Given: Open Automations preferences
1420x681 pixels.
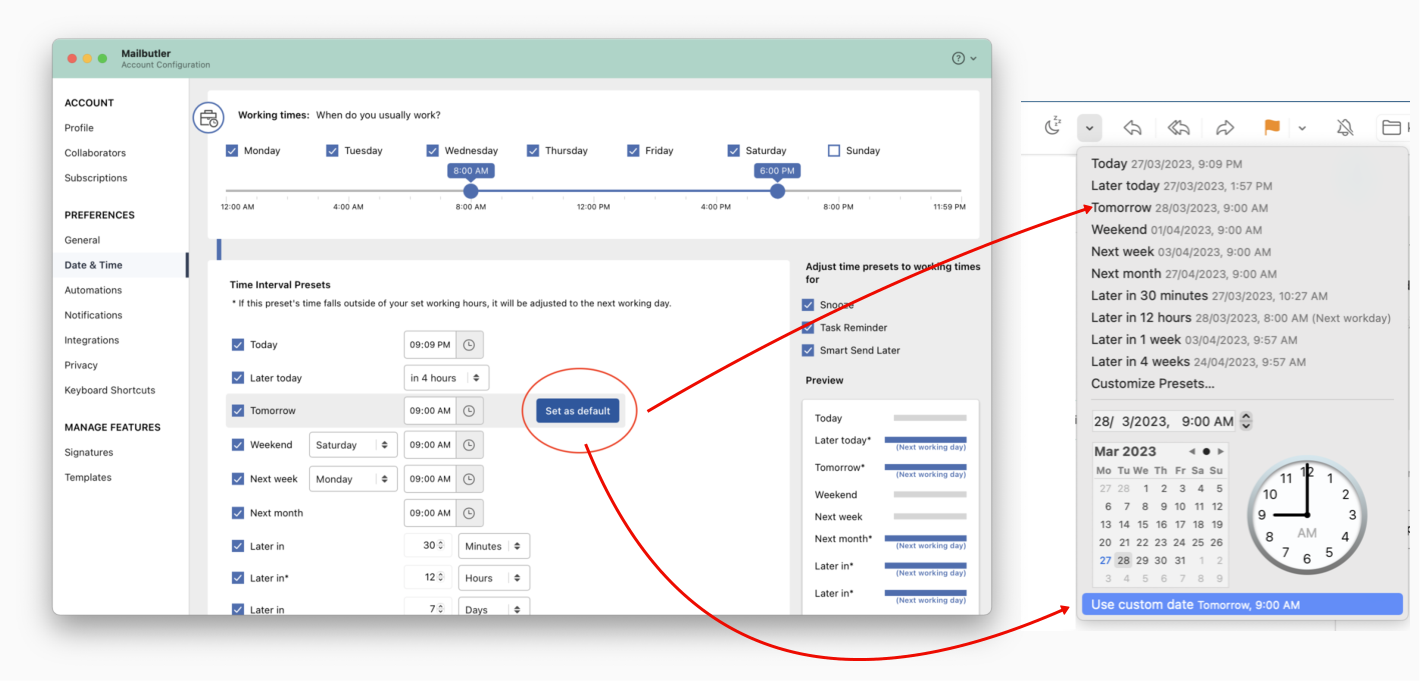Looking at the screenshot, I should pos(93,290).
